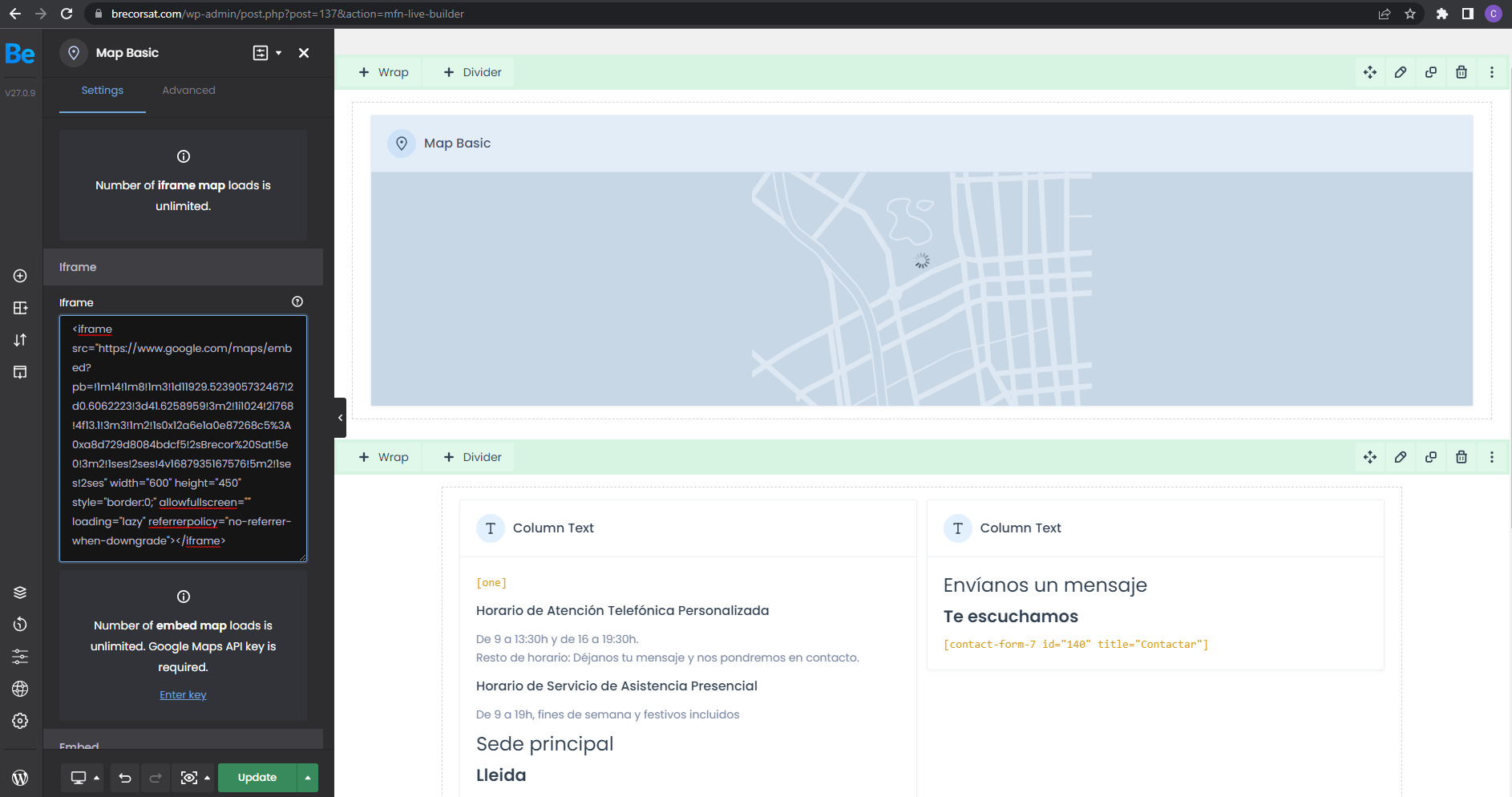Move the first section with move icon
This screenshot has width=1512, height=797.
pyautogui.click(x=1370, y=72)
